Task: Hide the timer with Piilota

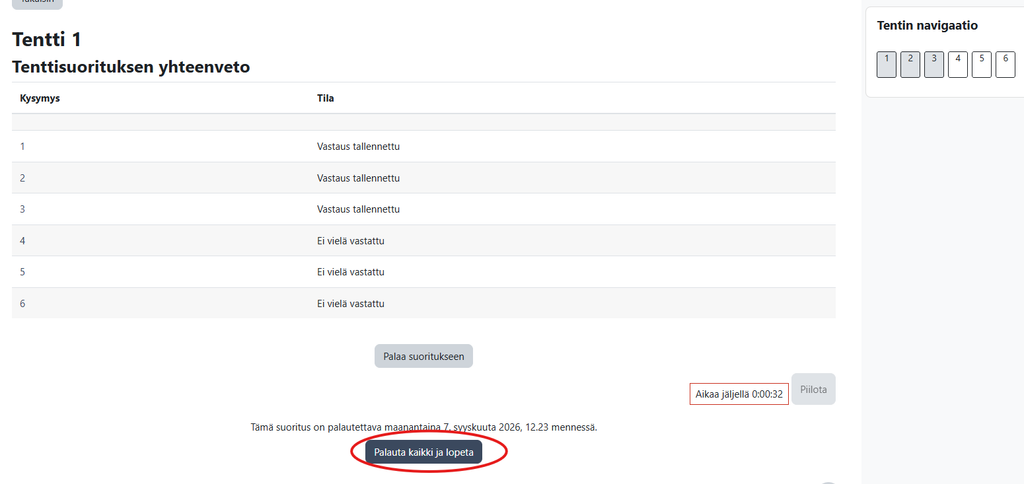Action: [813, 389]
